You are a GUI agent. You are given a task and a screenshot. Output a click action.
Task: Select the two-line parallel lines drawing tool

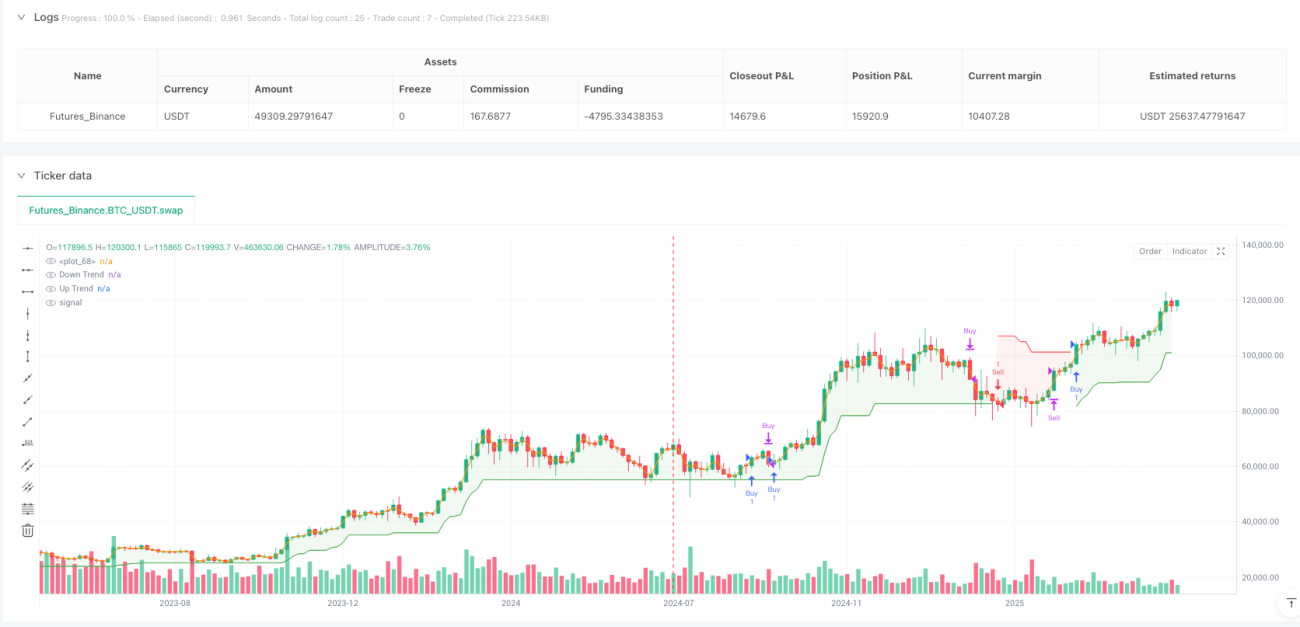click(27, 465)
